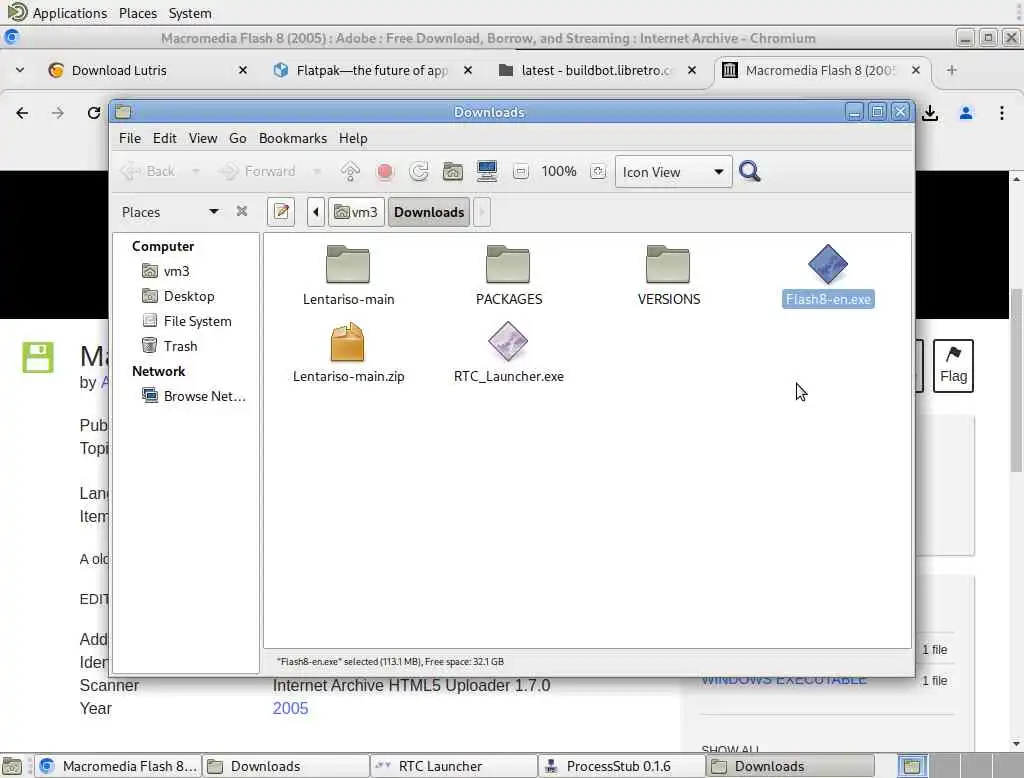Open the Back history dropdown arrow
This screenshot has height=778, width=1024.
click(x=195, y=172)
